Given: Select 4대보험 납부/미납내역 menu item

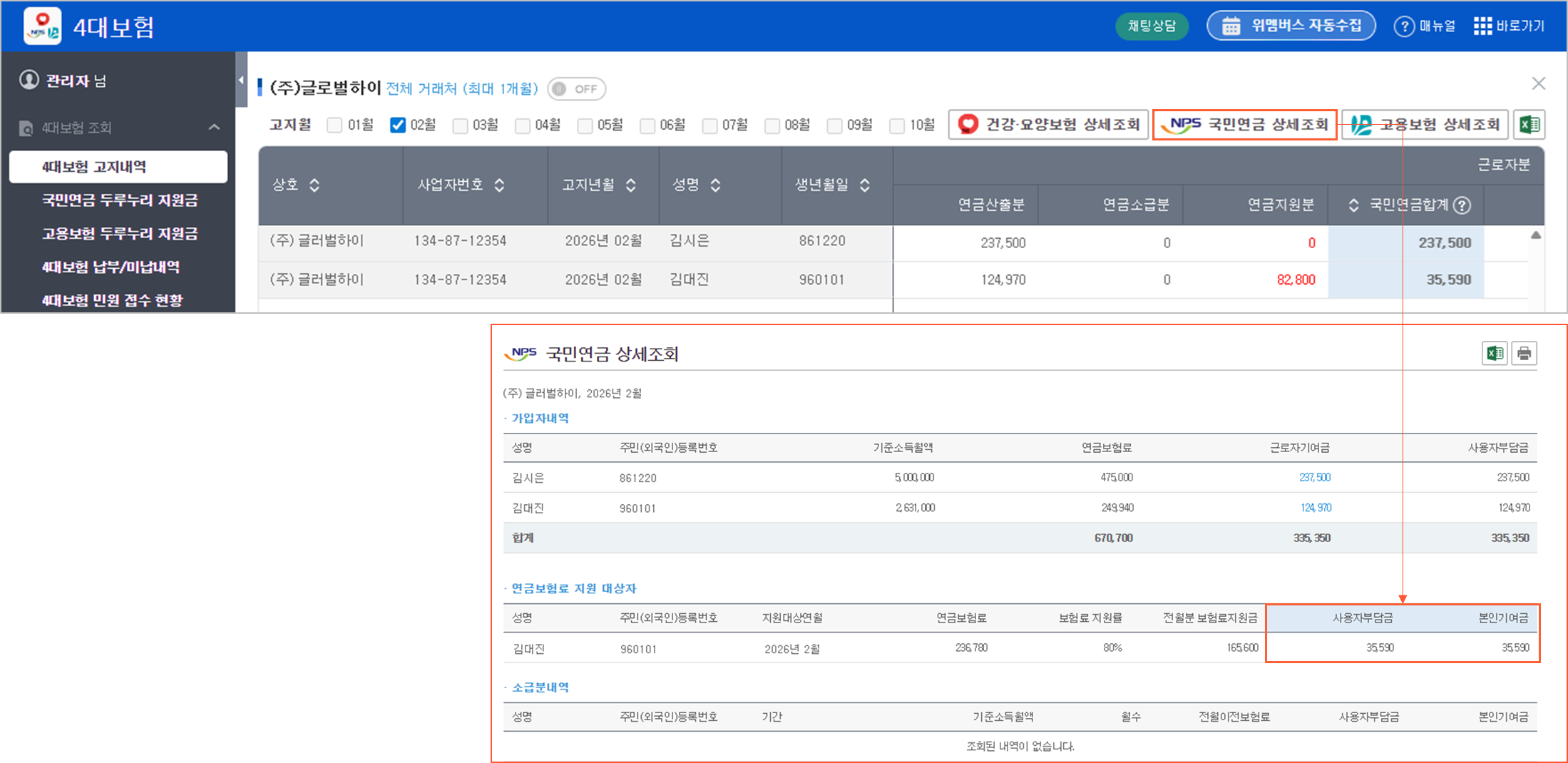Looking at the screenshot, I should click(111, 267).
